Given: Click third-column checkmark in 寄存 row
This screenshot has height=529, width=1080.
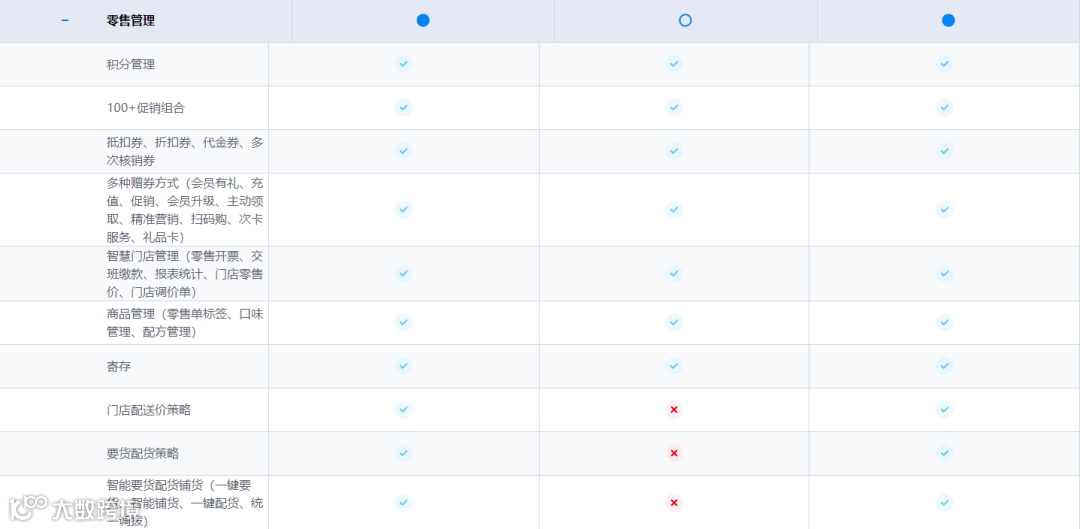Looking at the screenshot, I should click(944, 366).
